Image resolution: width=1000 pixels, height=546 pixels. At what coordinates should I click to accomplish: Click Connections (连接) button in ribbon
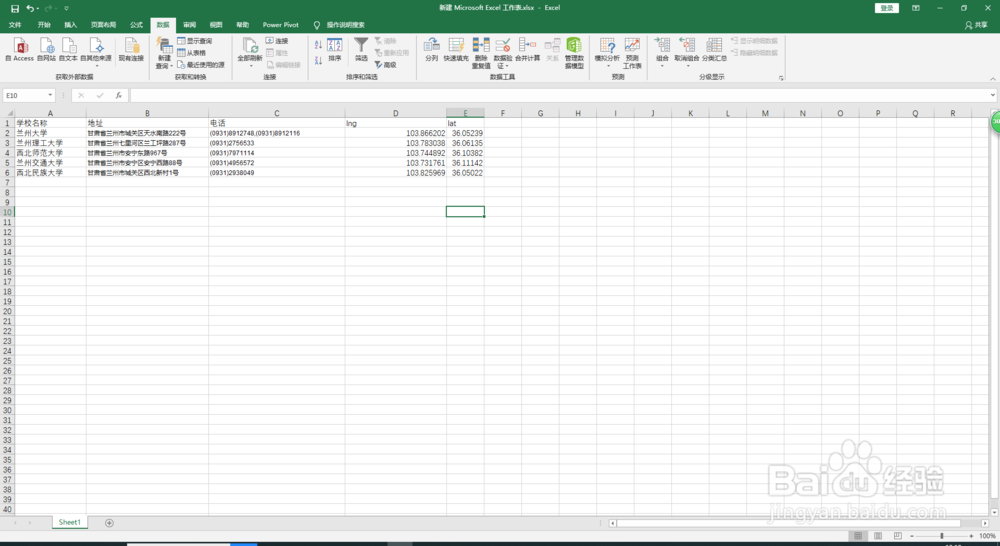coord(277,41)
